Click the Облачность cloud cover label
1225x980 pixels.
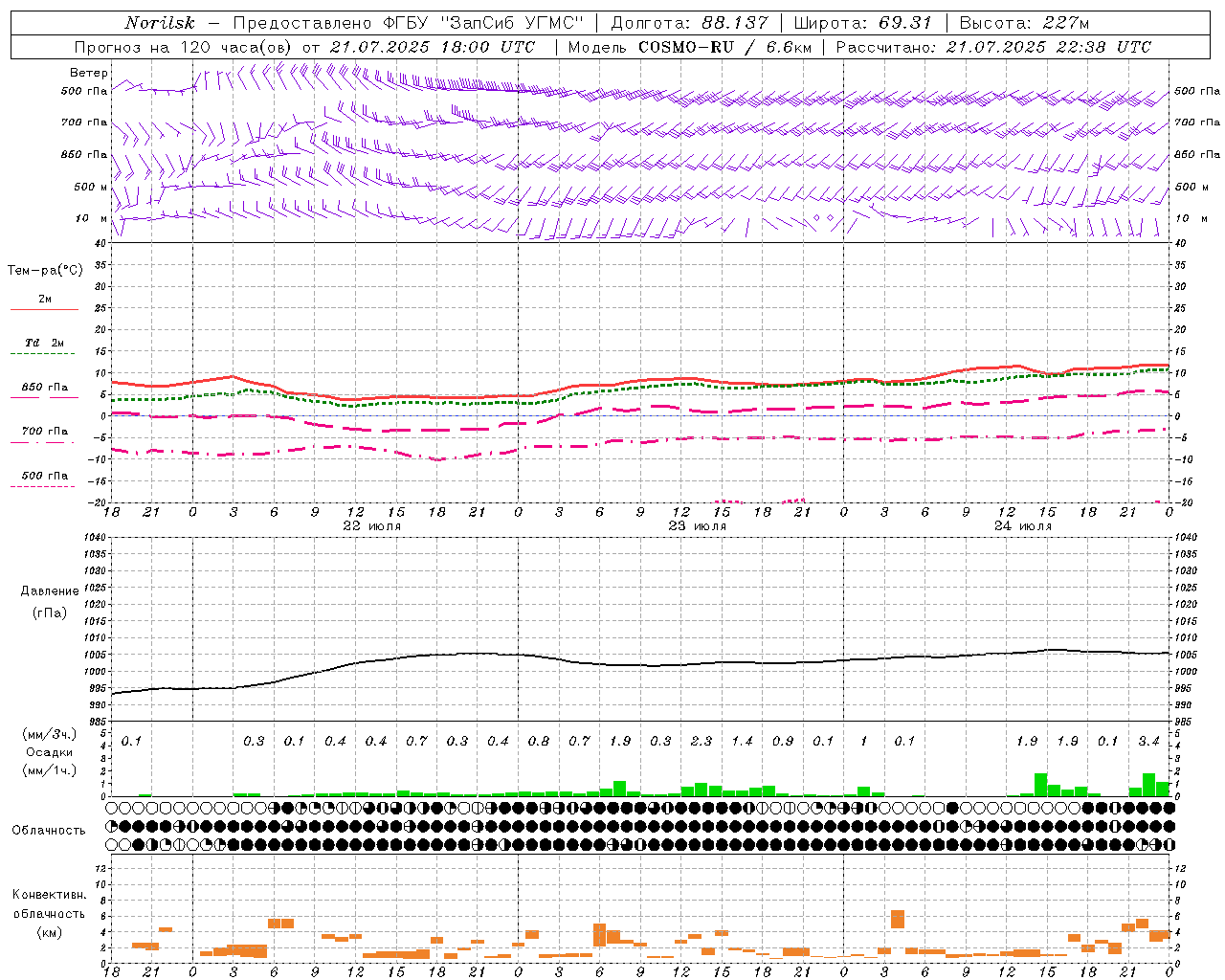[49, 831]
